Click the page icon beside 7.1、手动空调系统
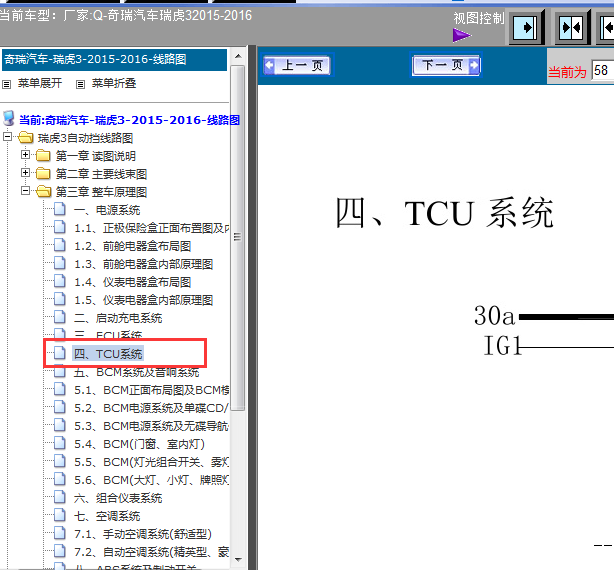 (x=60, y=533)
